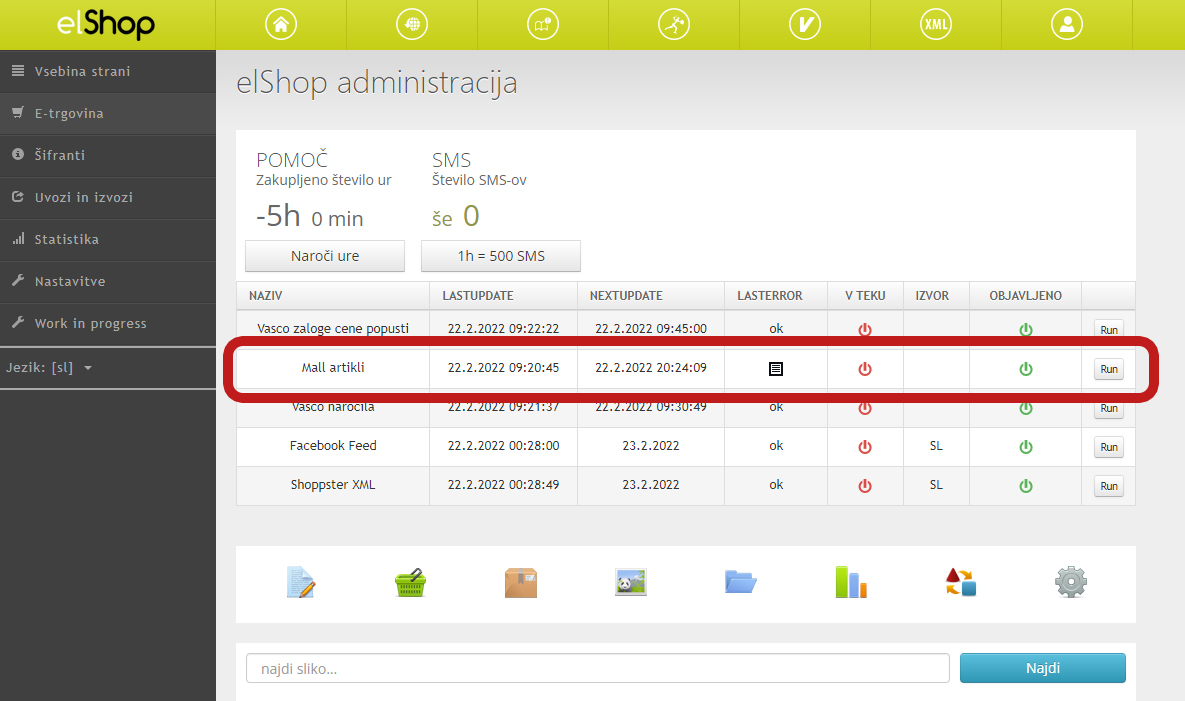Open E-trgovina sidebar menu
Viewport: 1185px width, 701px height.
108,113
